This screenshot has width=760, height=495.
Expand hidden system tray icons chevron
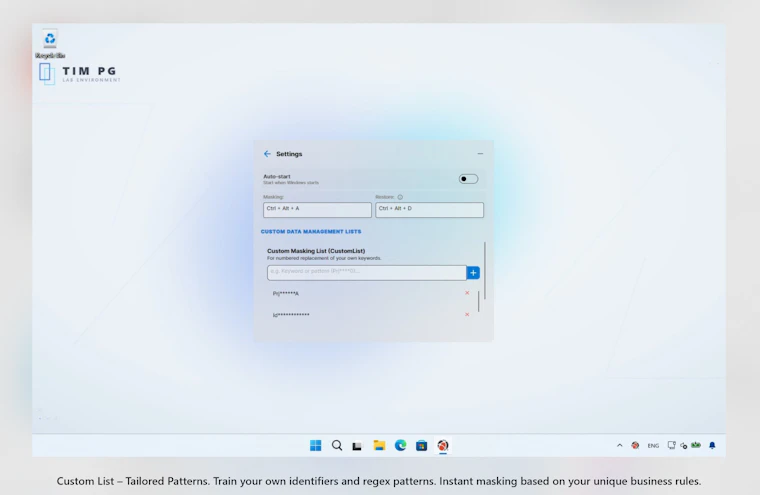pyautogui.click(x=619, y=445)
